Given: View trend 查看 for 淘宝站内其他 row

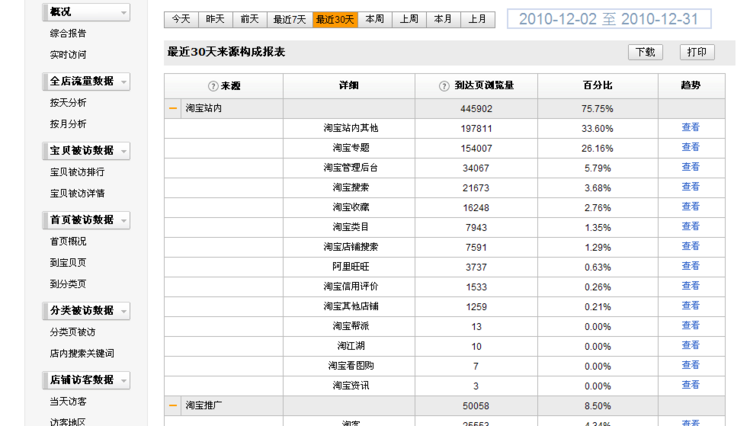Looking at the screenshot, I should pos(691,127).
